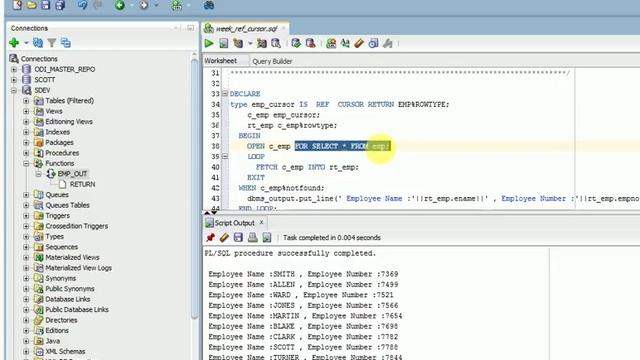The image size is (640, 360).
Task: Rollback changes with the red database icon
Action: tap(310, 43)
